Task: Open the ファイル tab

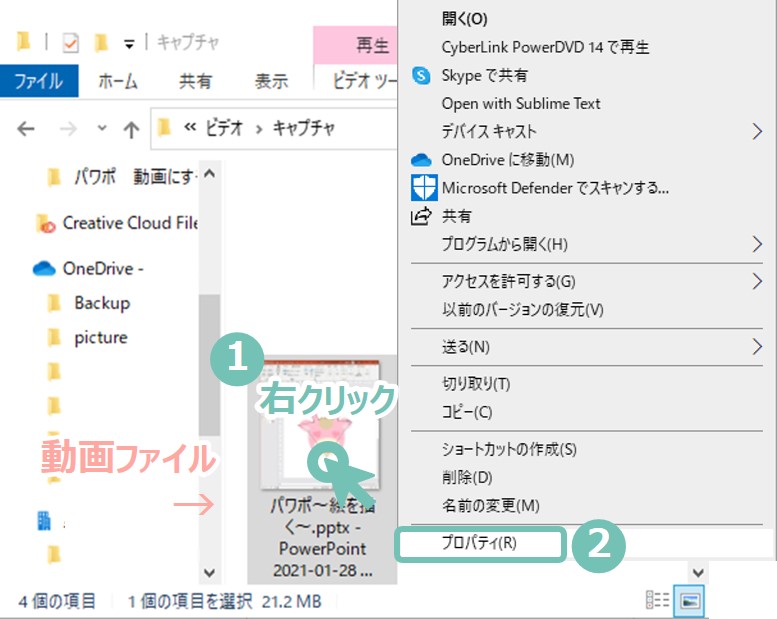Action: click(39, 81)
